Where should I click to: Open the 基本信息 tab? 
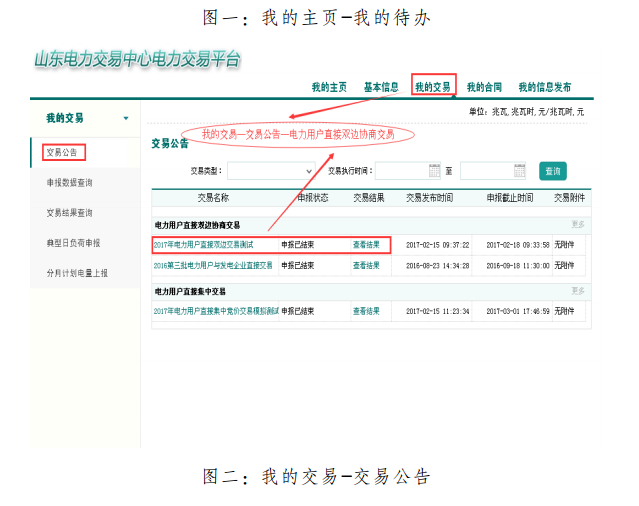(x=381, y=87)
